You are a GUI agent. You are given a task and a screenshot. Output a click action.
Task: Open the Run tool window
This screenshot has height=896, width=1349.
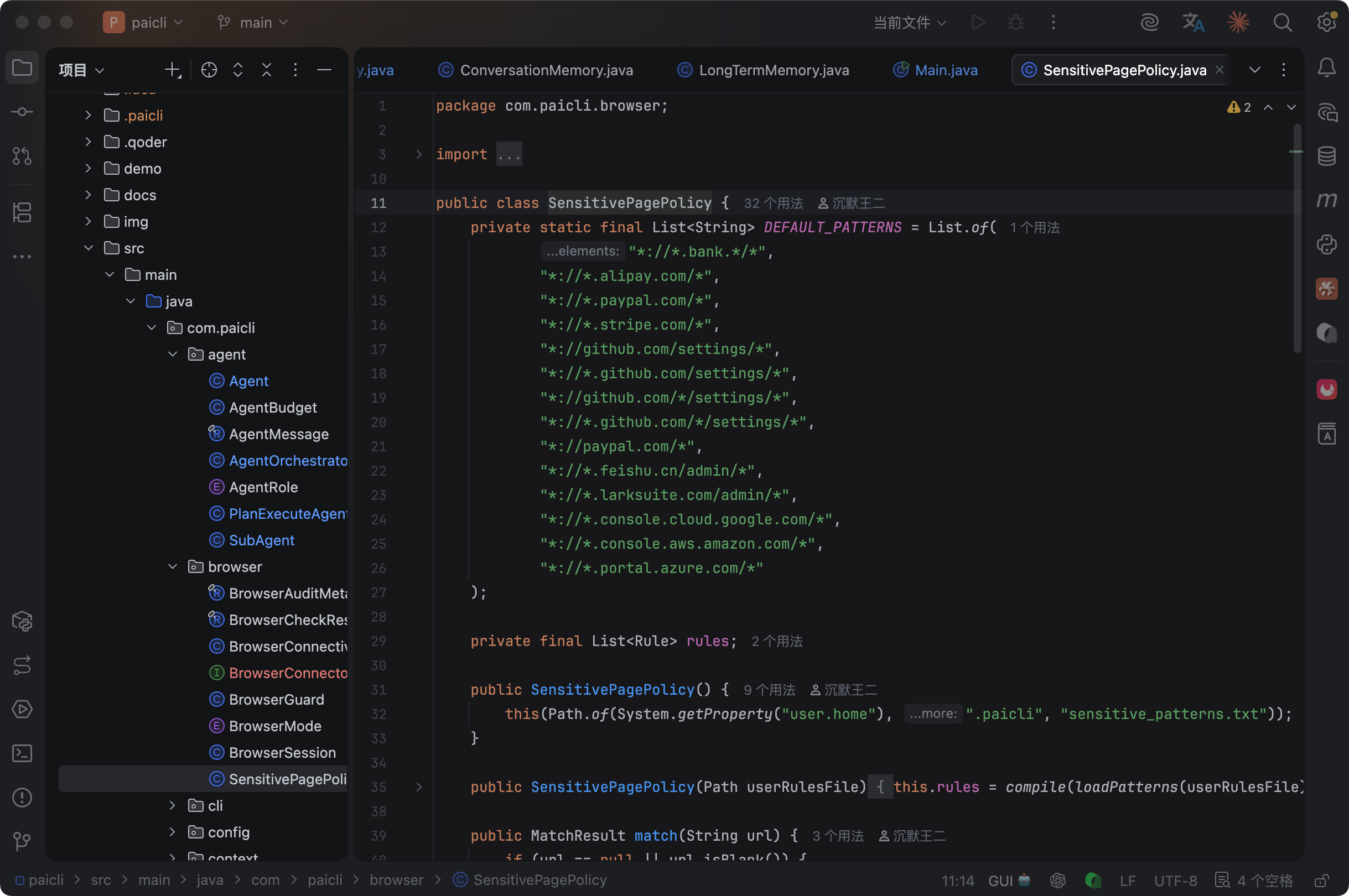click(x=22, y=709)
